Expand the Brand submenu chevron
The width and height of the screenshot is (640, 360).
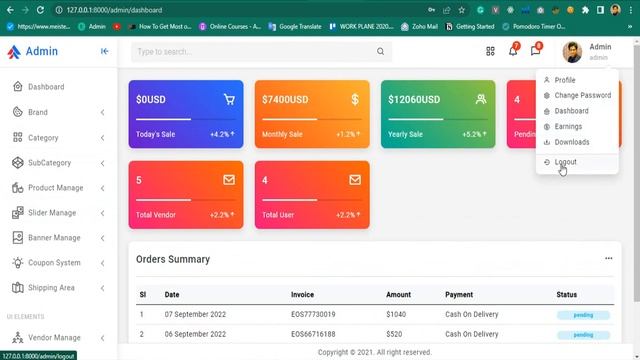102,112
